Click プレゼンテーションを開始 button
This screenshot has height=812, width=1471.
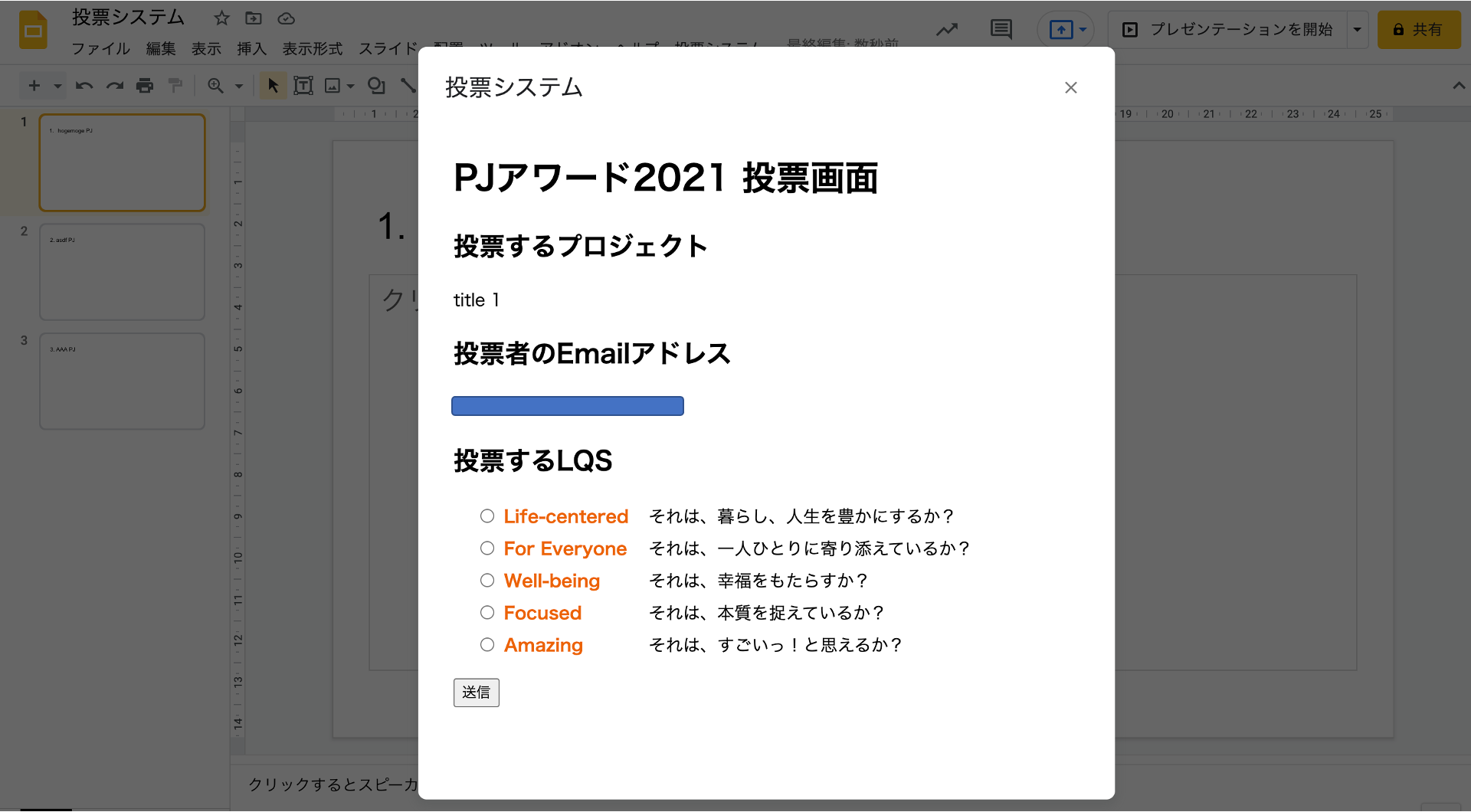[x=1228, y=30]
